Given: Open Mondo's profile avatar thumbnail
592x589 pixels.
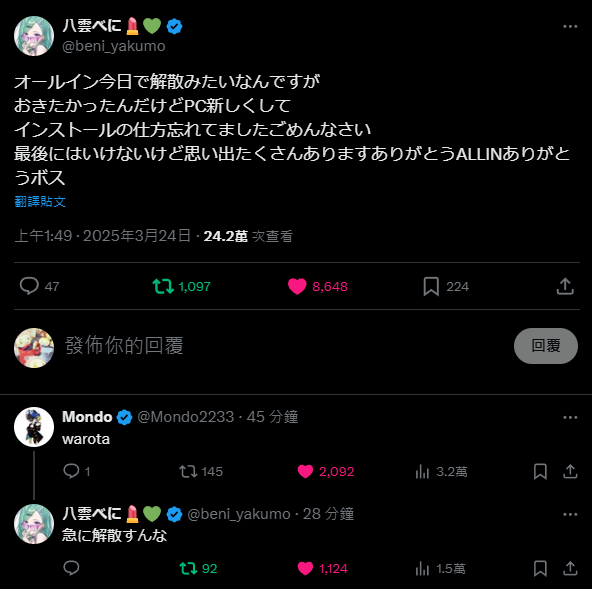Looking at the screenshot, I should (x=34, y=427).
